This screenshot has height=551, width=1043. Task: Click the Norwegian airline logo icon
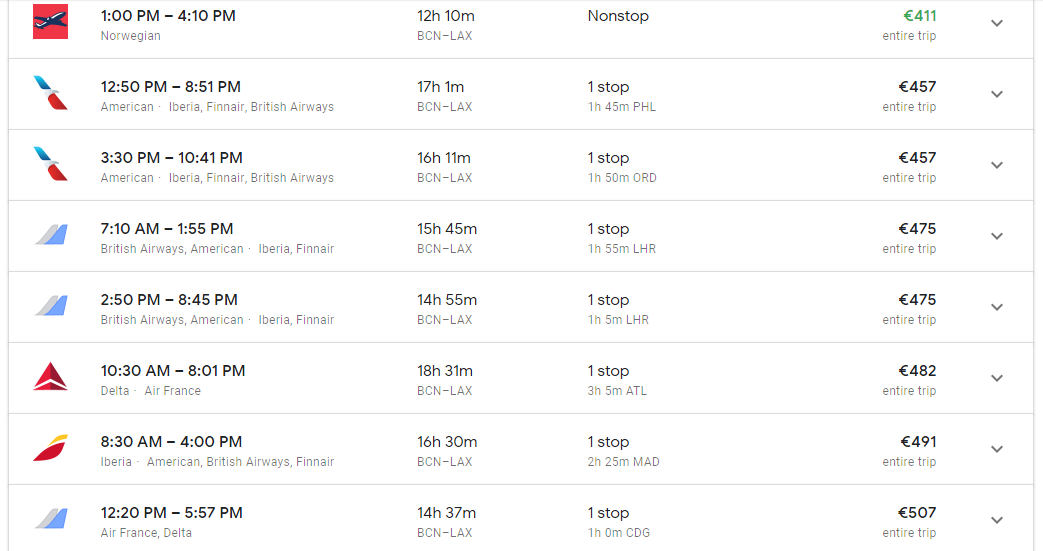click(x=51, y=21)
